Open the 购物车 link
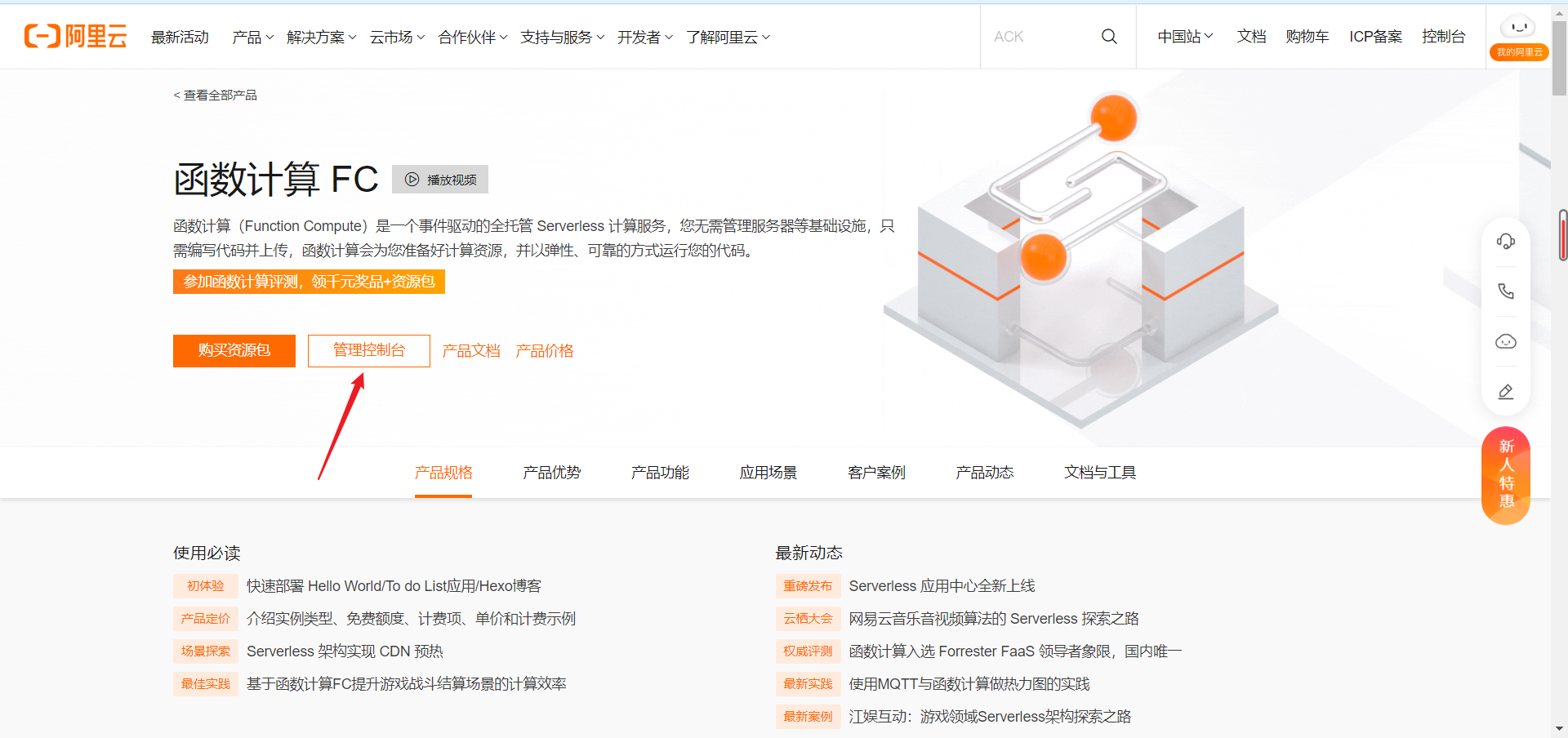The image size is (1568, 738). (1307, 37)
